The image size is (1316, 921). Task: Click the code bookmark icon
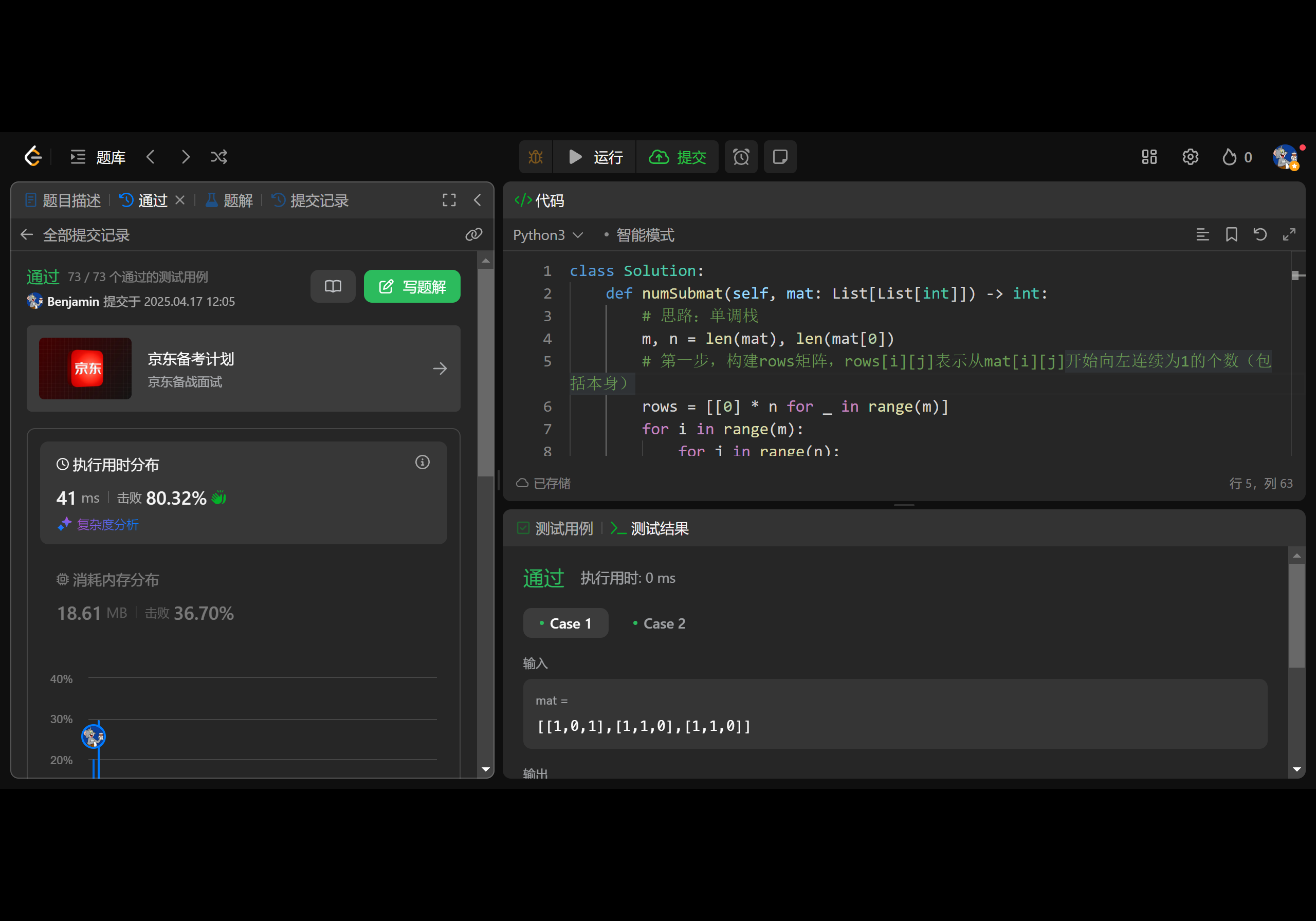[x=1231, y=234]
